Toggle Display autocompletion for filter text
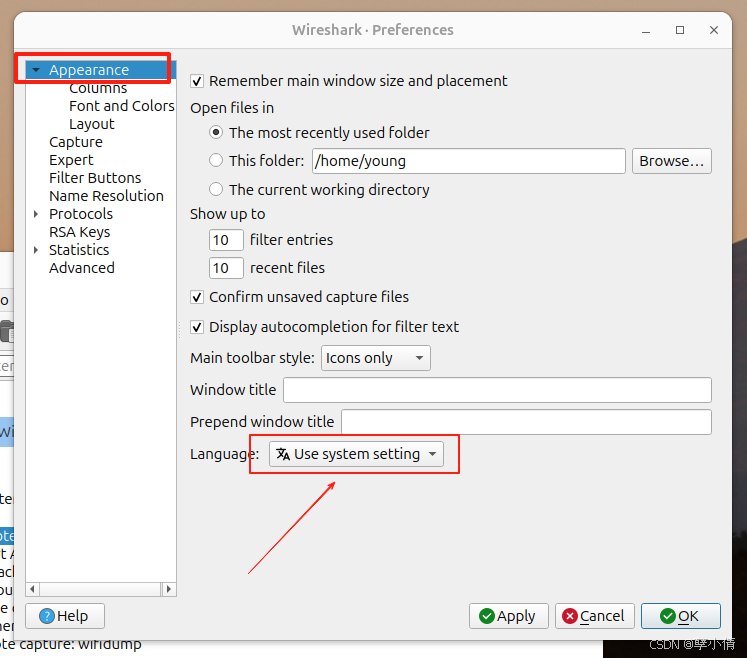The image size is (747, 658). point(197,327)
